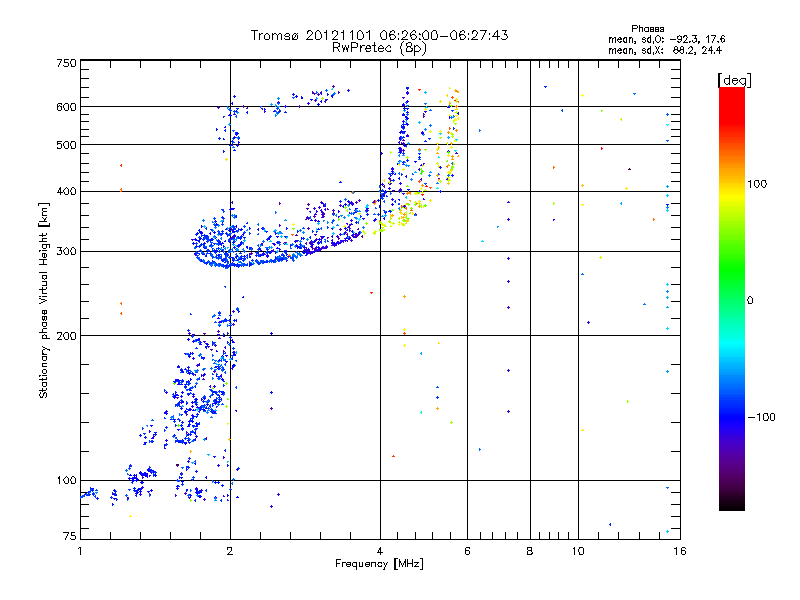
Task: Click the colorbar tick label "100" degrees
Action: [x=757, y=184]
